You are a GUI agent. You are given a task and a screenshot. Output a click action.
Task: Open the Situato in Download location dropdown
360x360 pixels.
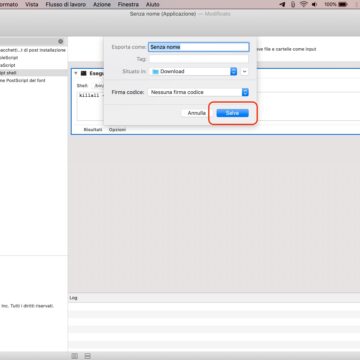tap(193, 71)
